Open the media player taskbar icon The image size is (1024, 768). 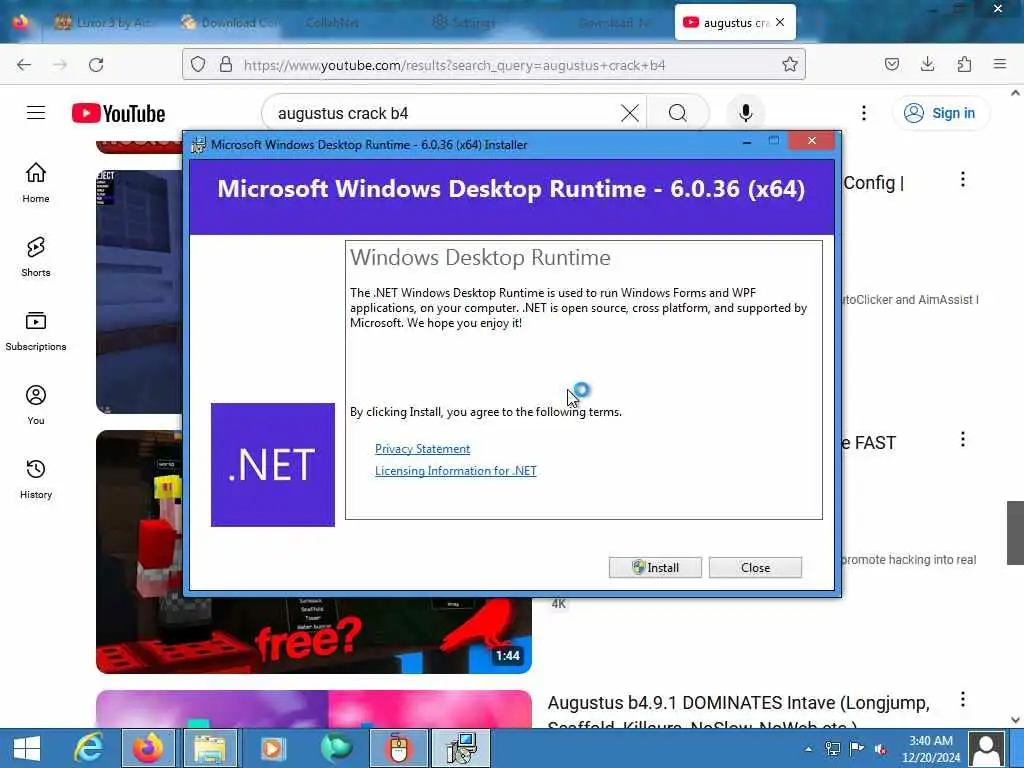(x=272, y=748)
